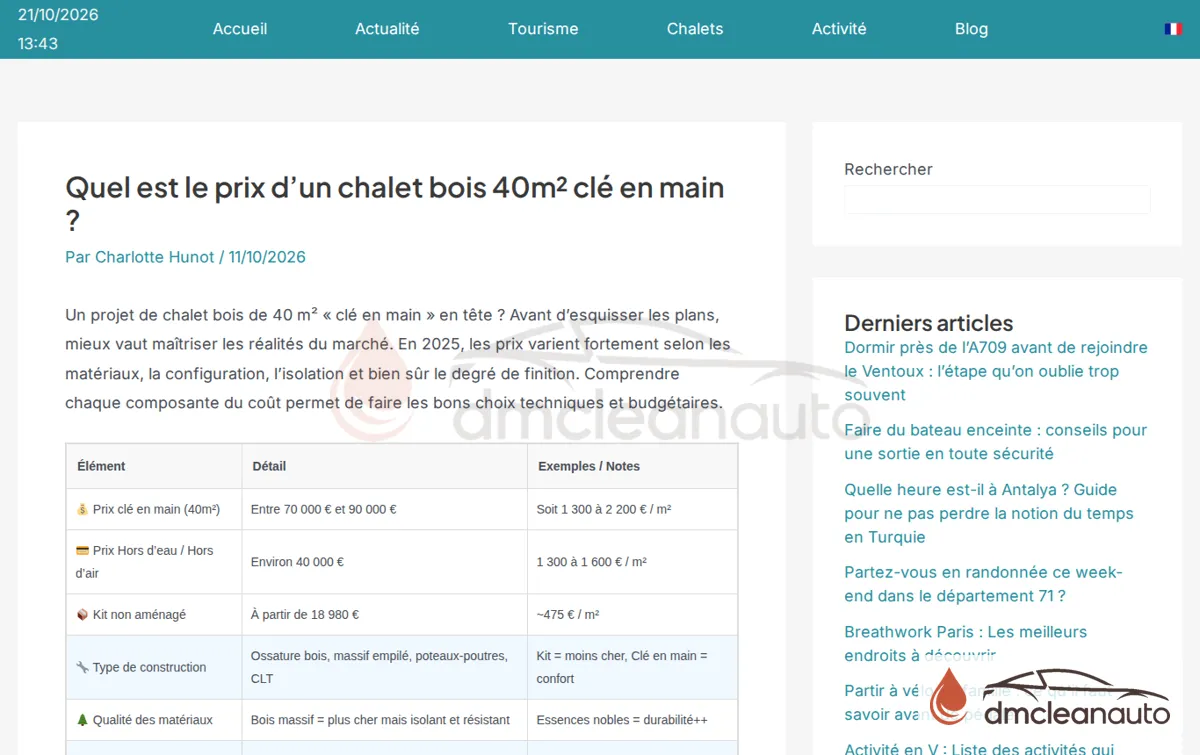This screenshot has height=755, width=1200.
Task: Click the money bag icon by Prix clé en main
Action: (83, 509)
